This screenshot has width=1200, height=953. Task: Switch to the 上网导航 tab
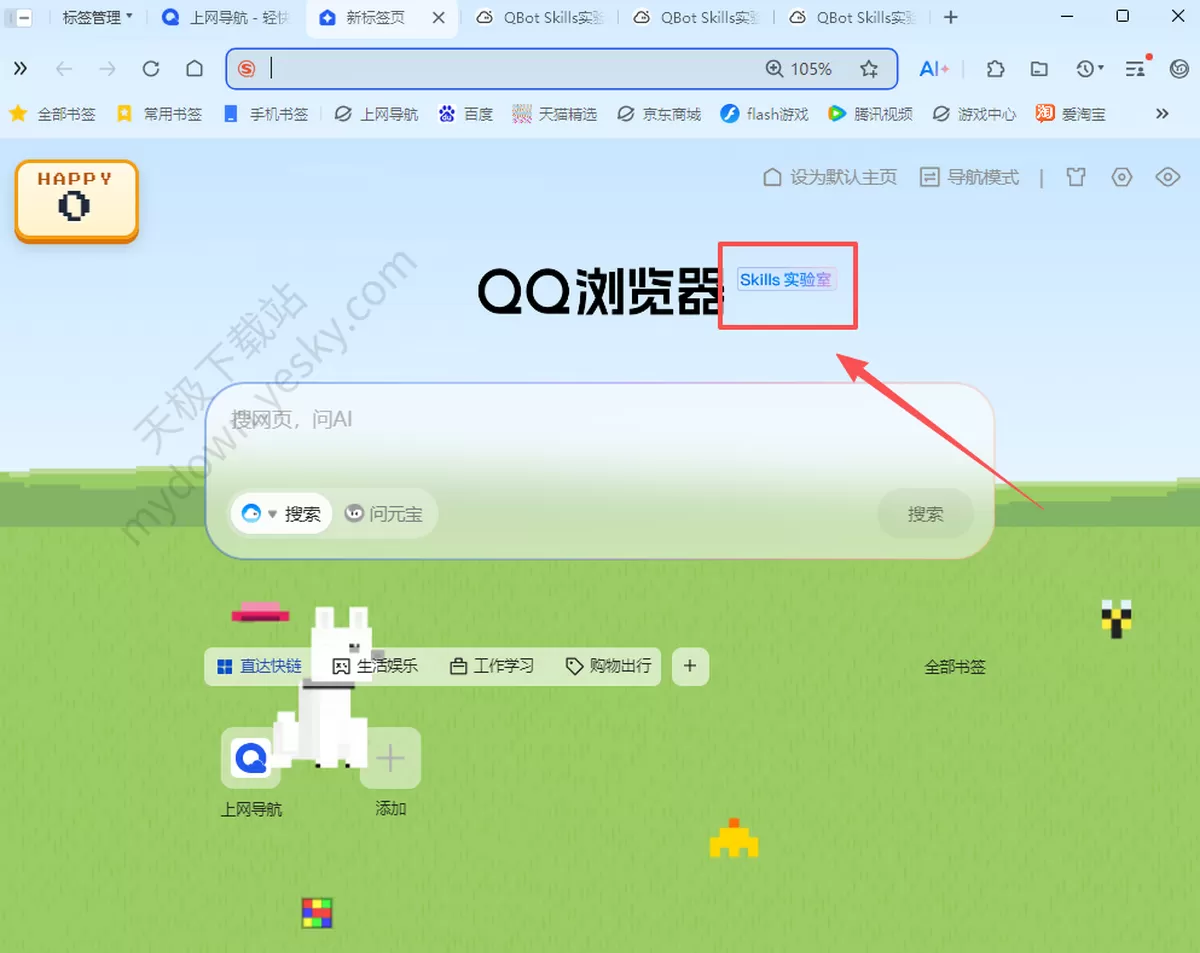pos(226,17)
